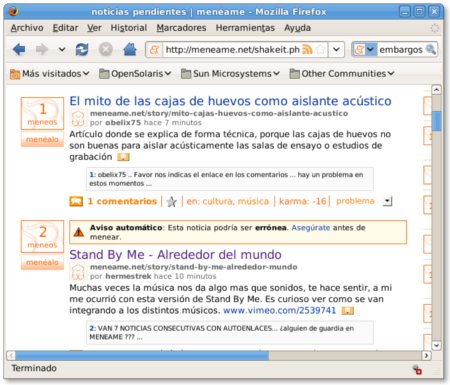This screenshot has height=385, width=450.
Task: Open the Ayuda menu
Action: 297,28
